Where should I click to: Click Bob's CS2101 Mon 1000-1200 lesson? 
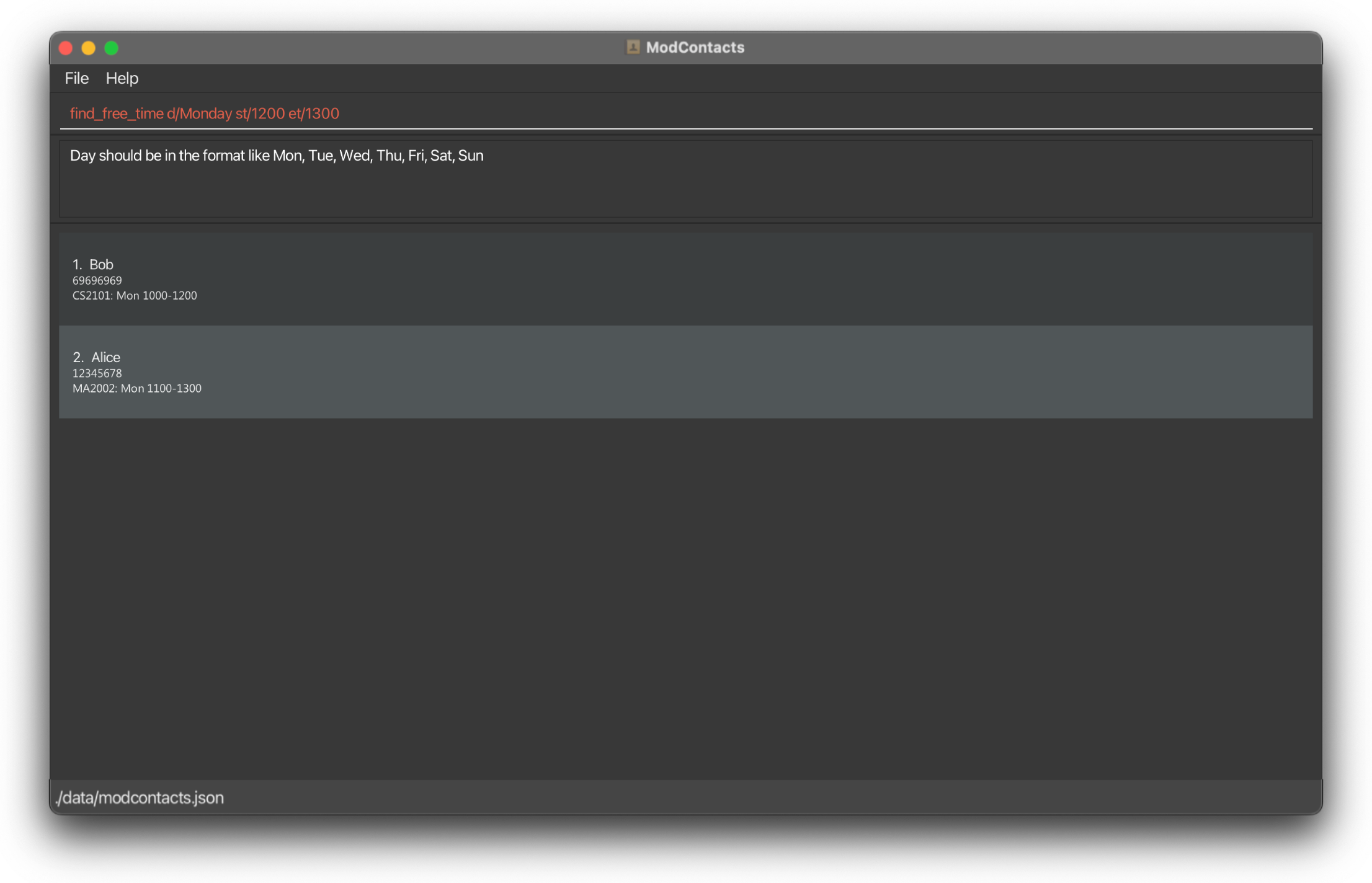tap(135, 296)
